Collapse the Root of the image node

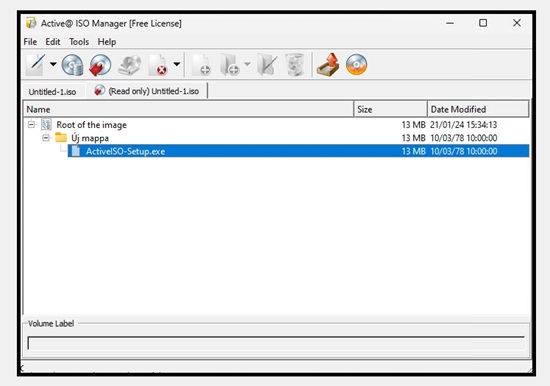click(32, 125)
